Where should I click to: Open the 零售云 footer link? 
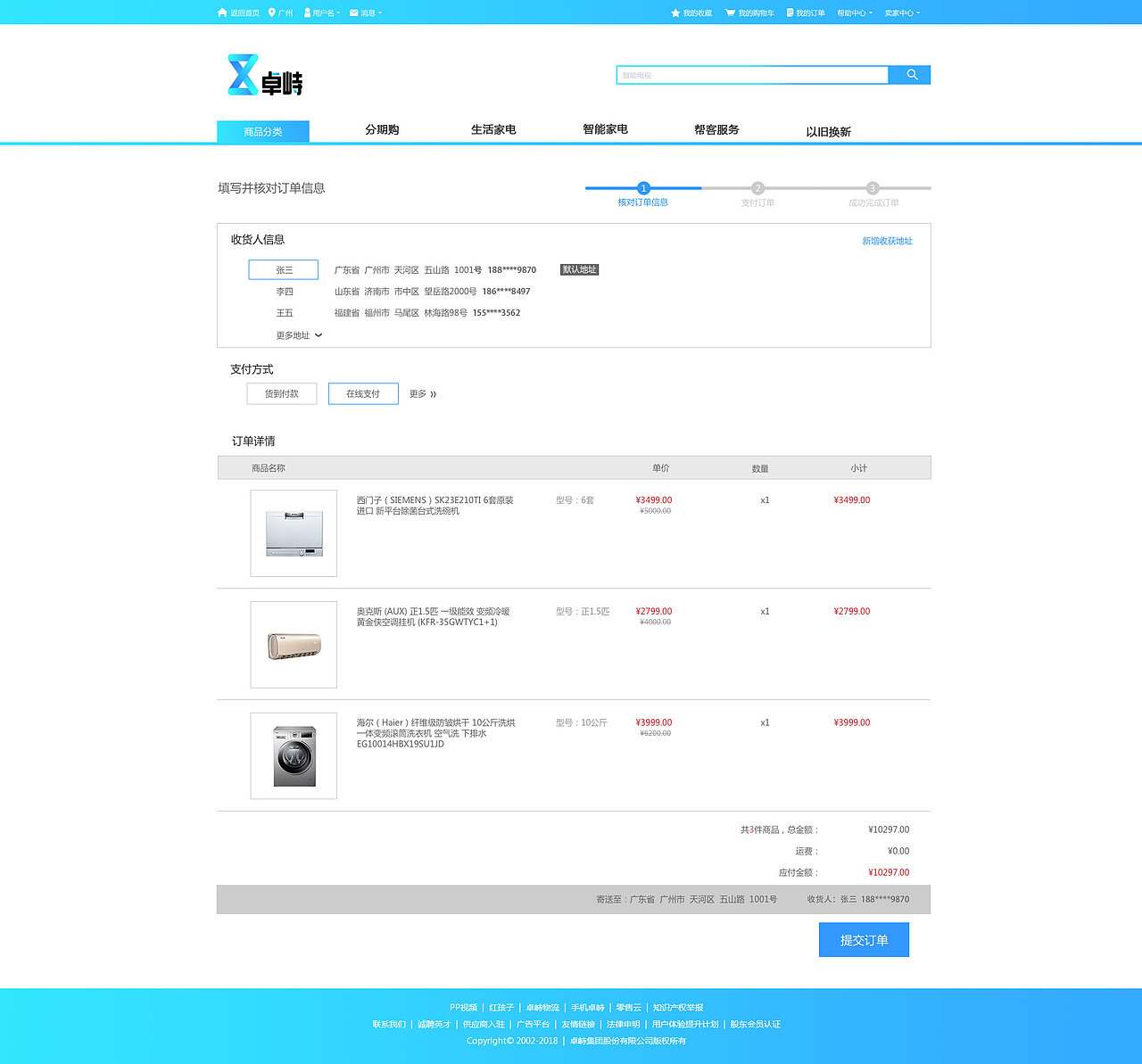[629, 1008]
